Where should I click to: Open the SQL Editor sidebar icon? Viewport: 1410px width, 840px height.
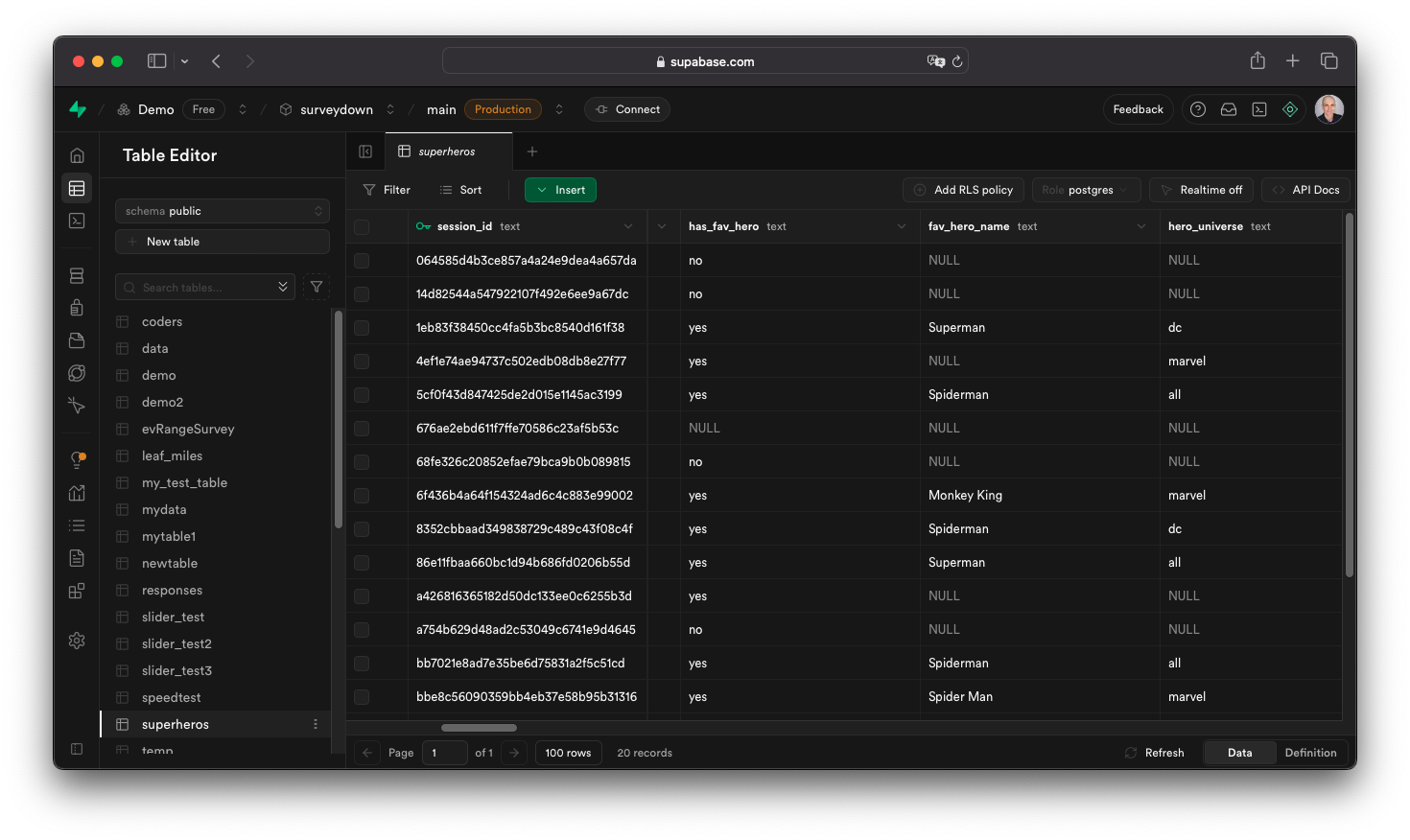click(x=77, y=221)
